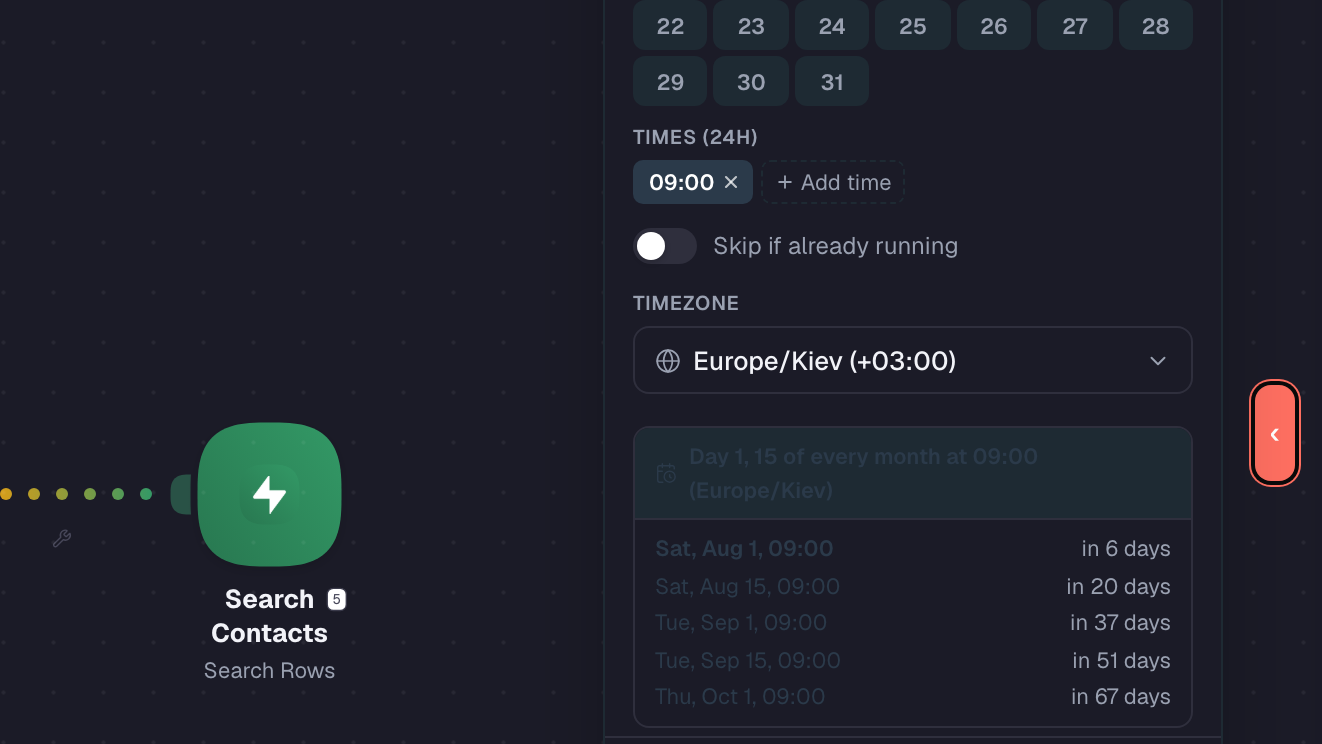Remove the 09:00 time chip
The height and width of the screenshot is (744, 1322).
click(731, 182)
